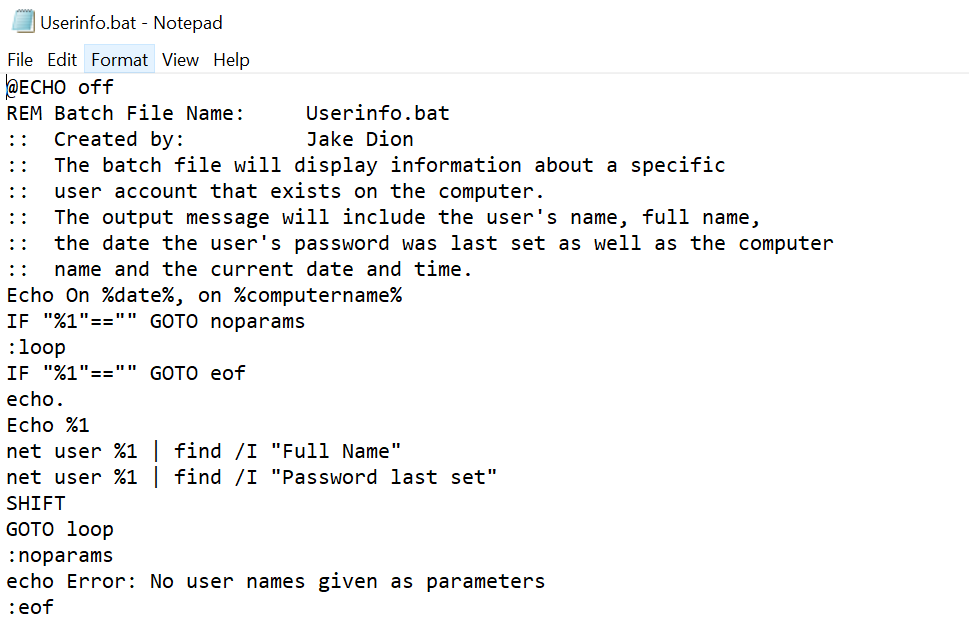Open the Edit menu

[x=62, y=60]
